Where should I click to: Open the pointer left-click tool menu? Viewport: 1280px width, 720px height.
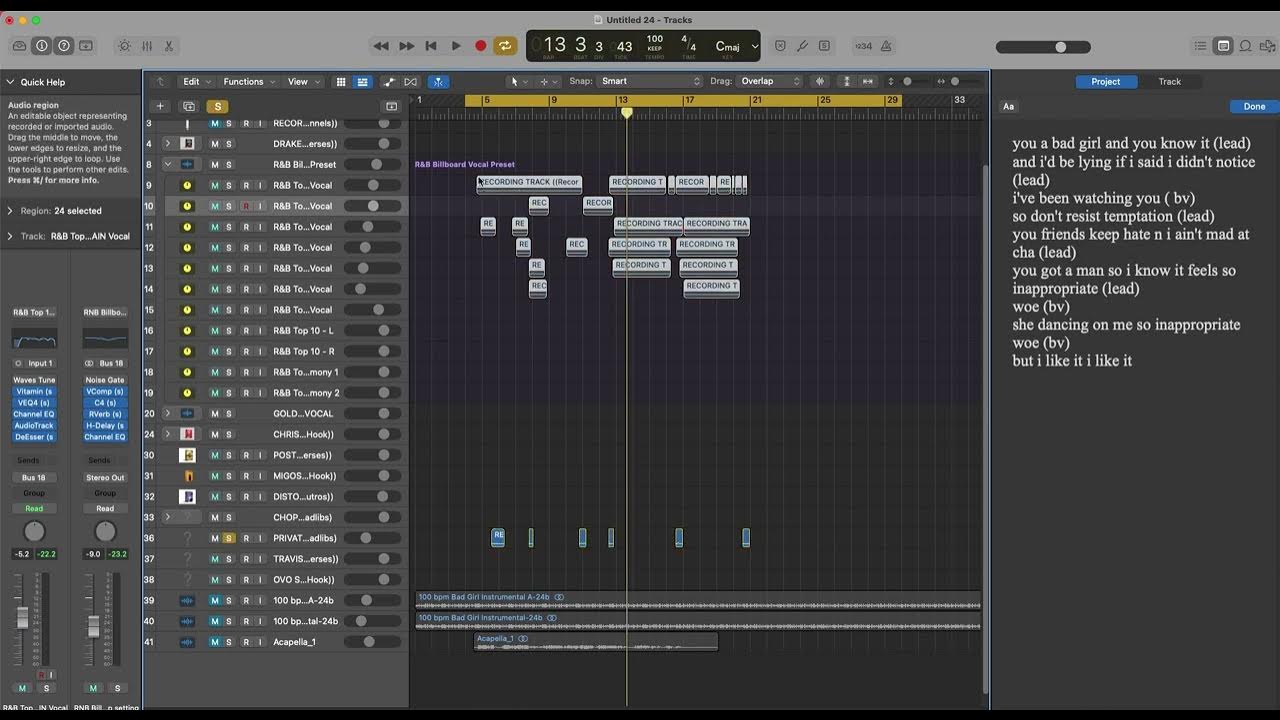tap(519, 82)
